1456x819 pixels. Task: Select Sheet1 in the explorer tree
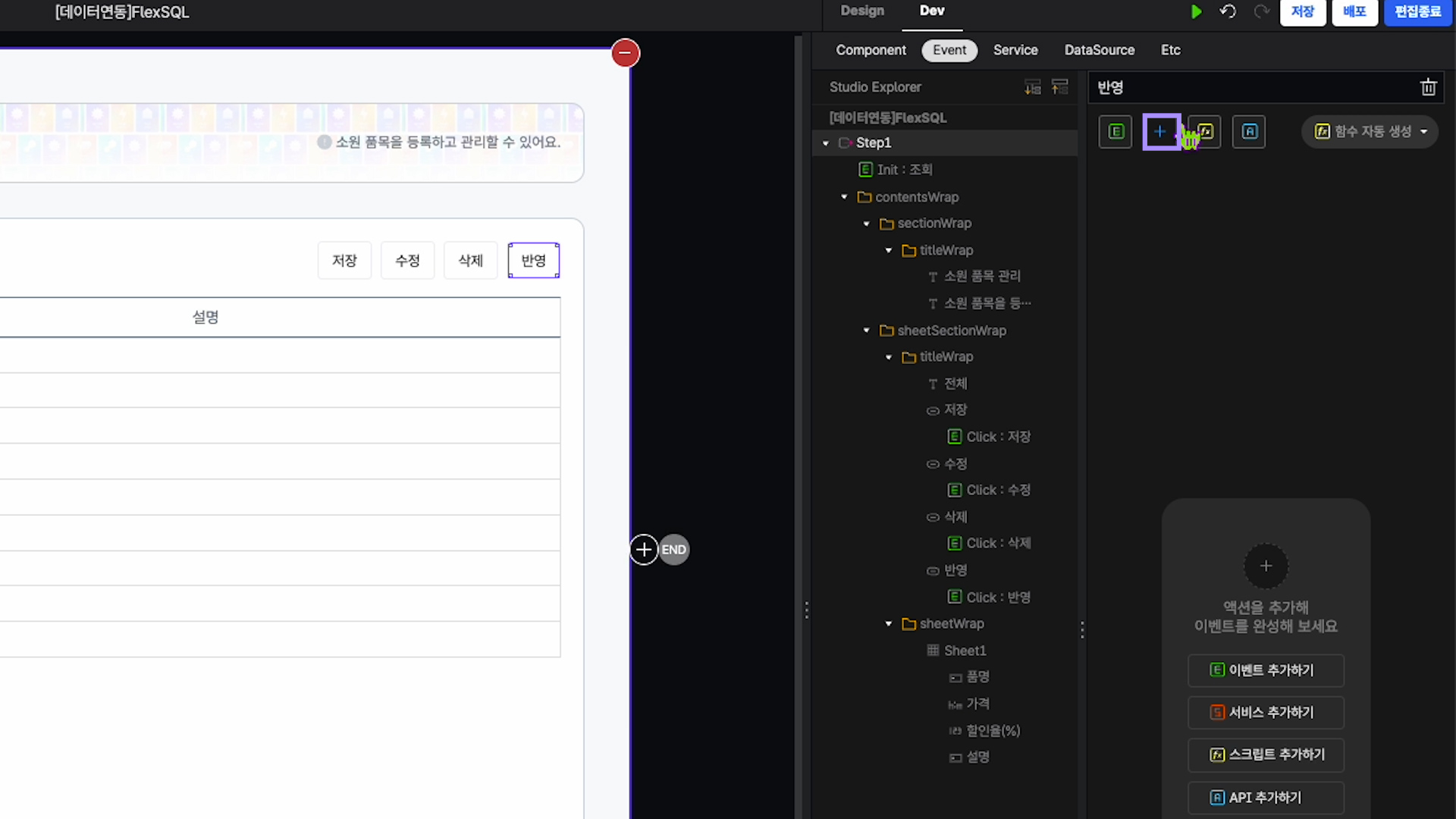pos(956,651)
